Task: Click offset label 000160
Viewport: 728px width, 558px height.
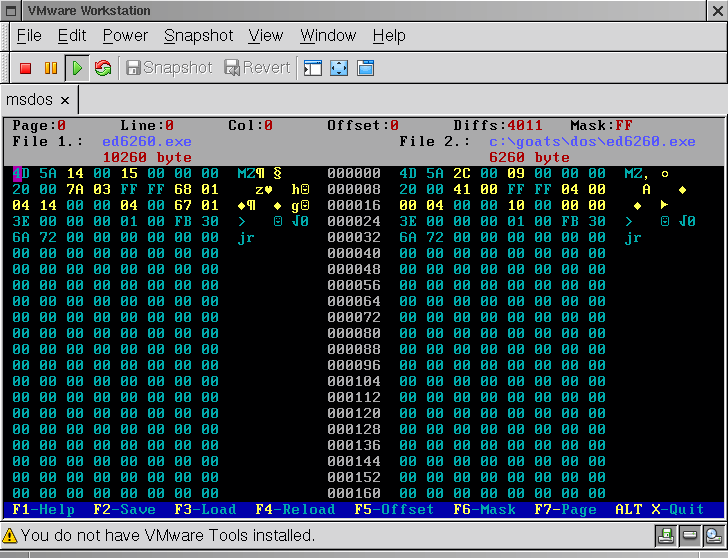Action: pos(354,493)
